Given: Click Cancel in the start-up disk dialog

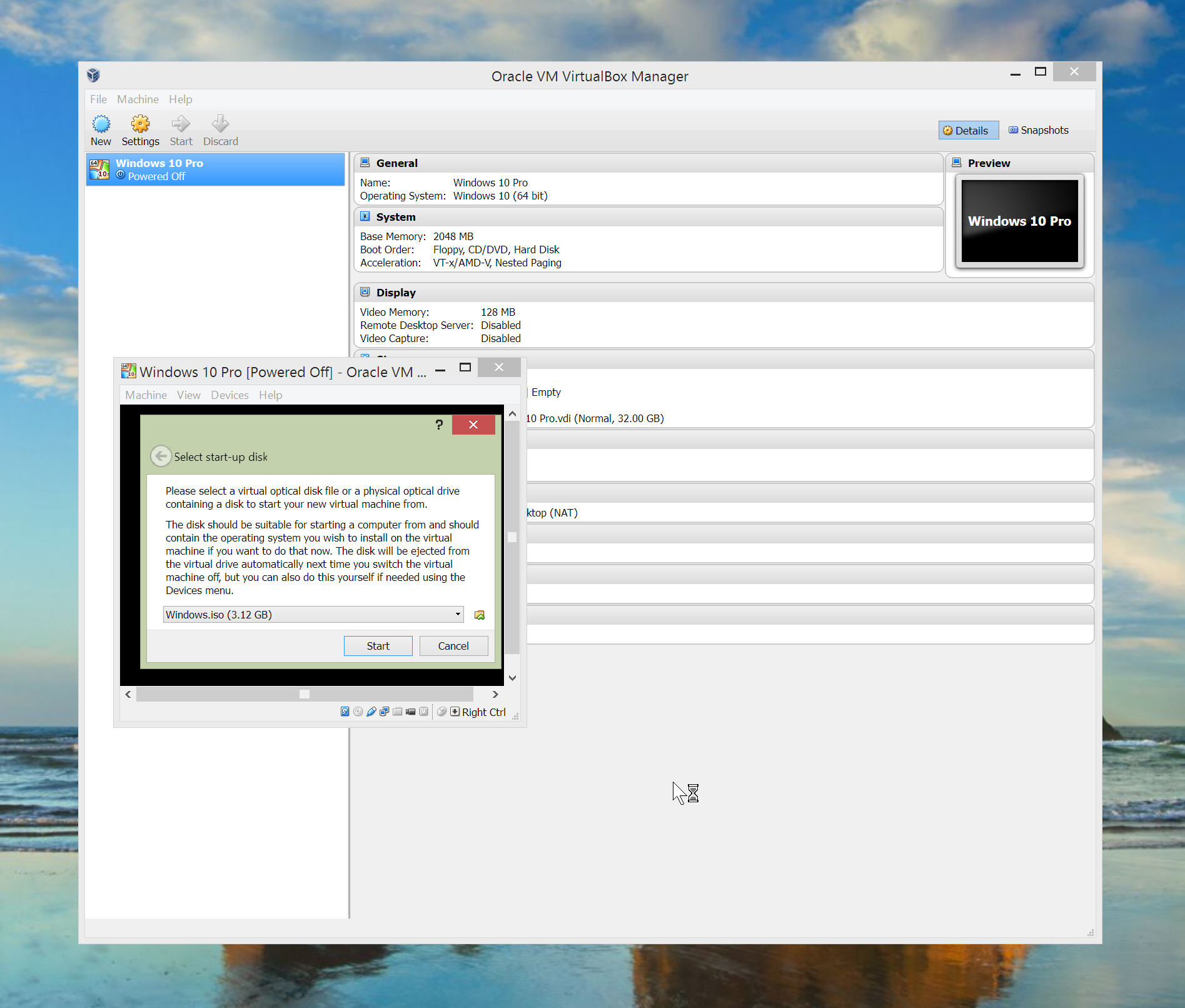Looking at the screenshot, I should pos(453,646).
